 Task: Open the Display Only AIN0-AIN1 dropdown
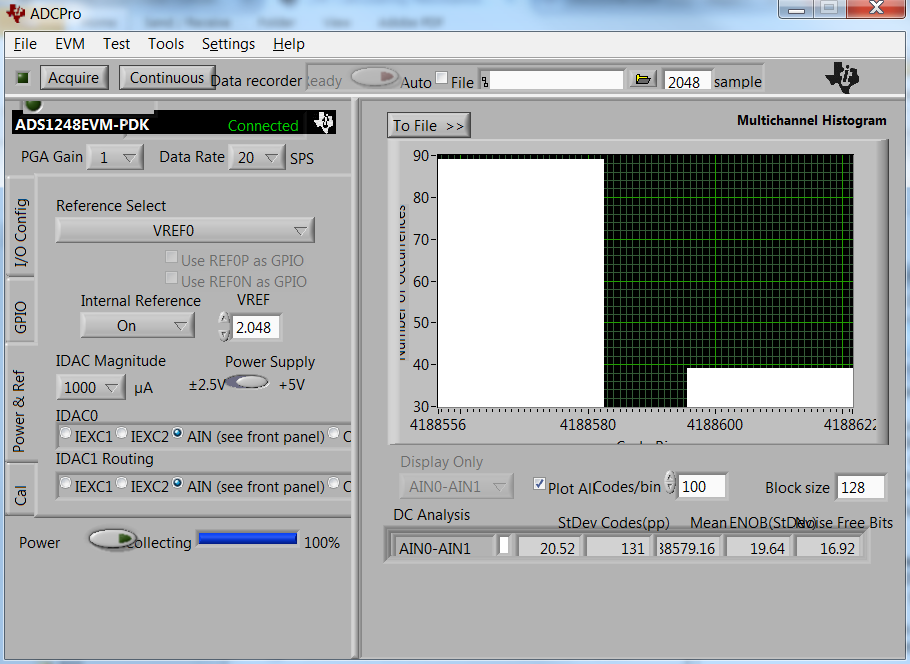[457, 486]
